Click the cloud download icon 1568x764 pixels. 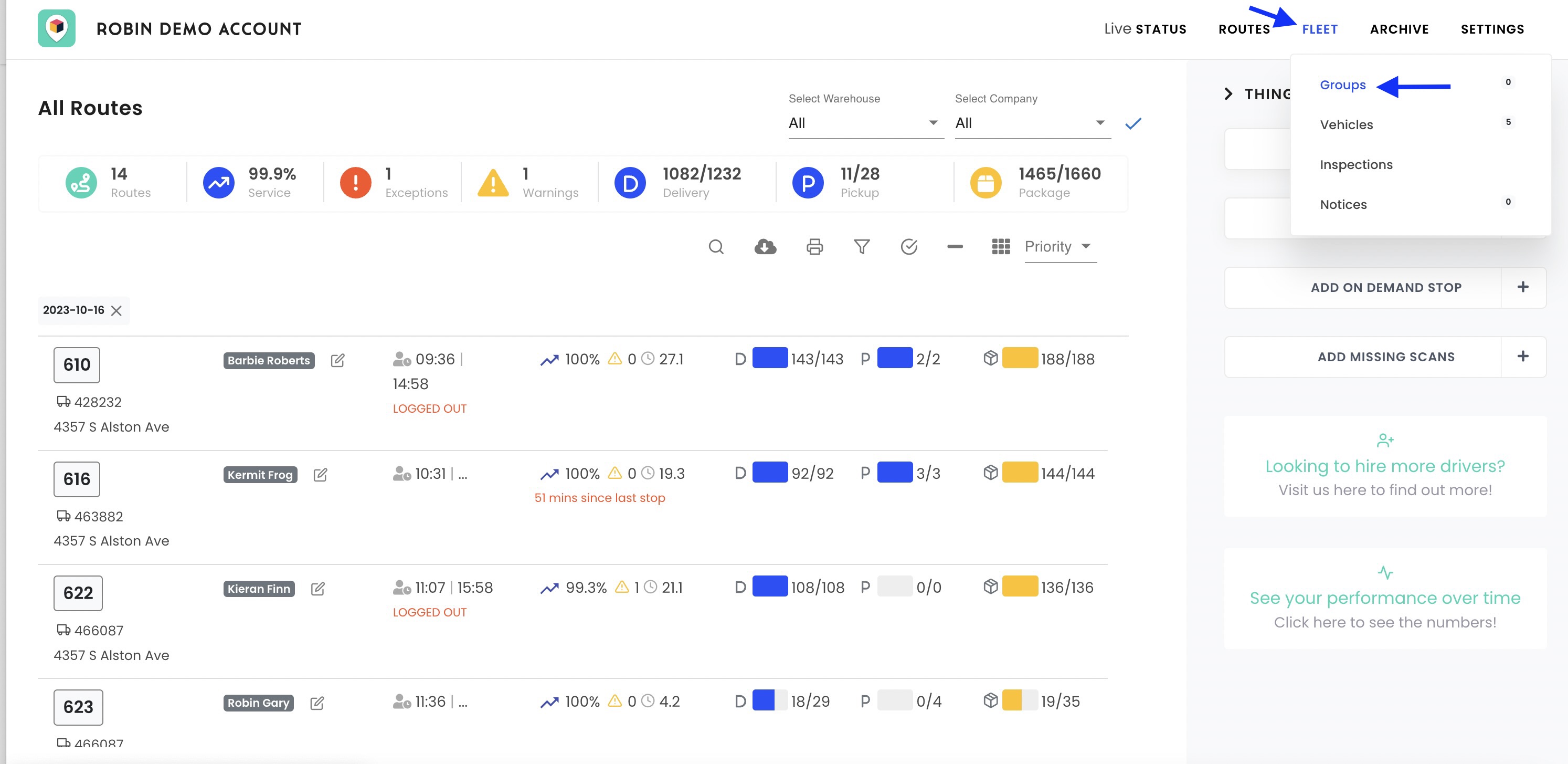pos(765,247)
